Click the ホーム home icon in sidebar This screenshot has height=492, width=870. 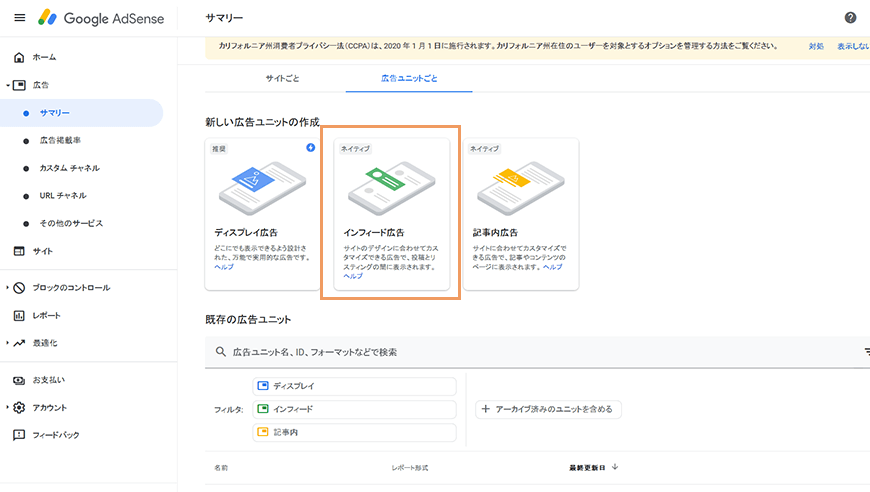19,57
